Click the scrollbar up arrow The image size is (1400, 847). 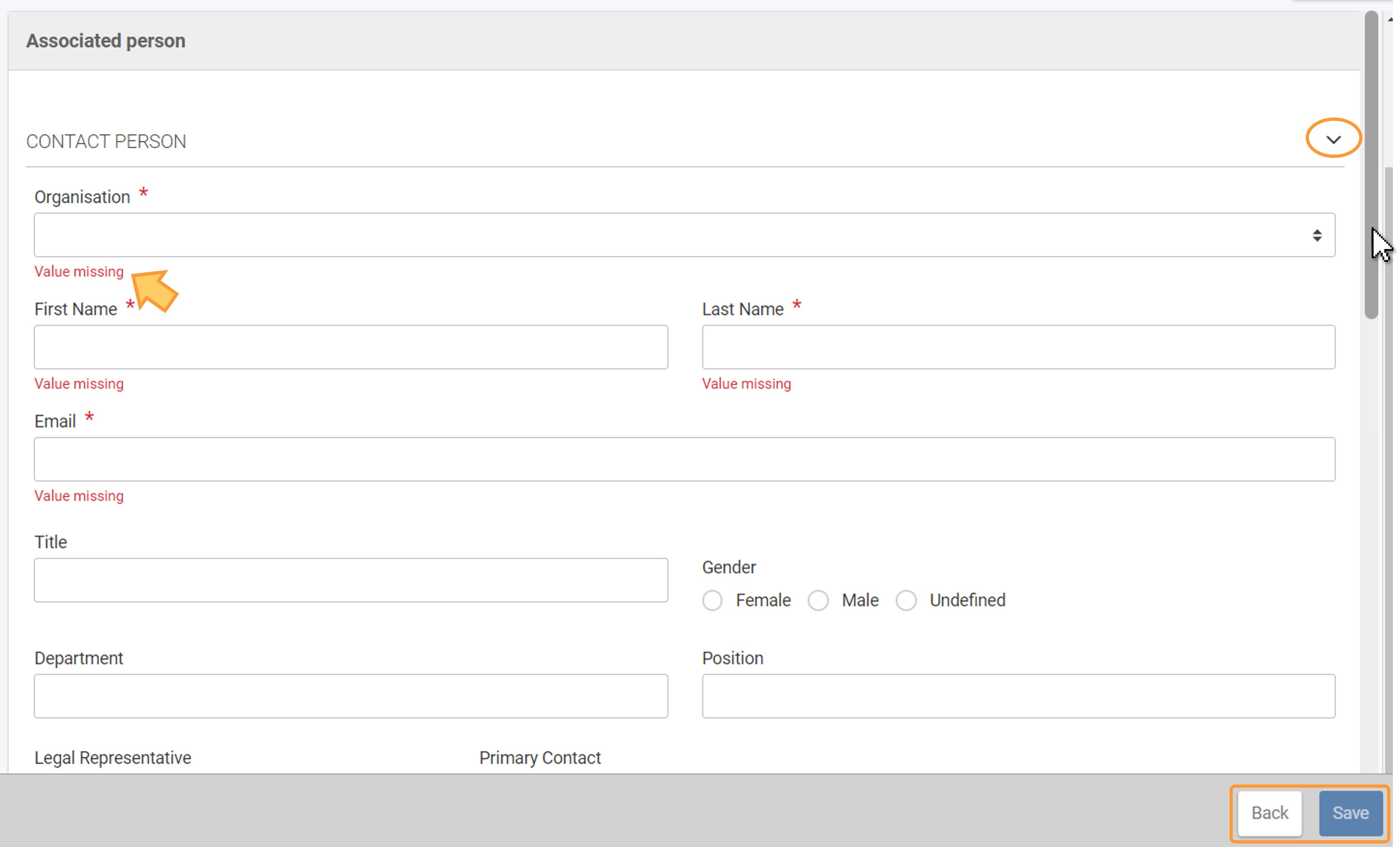(1390, 19)
